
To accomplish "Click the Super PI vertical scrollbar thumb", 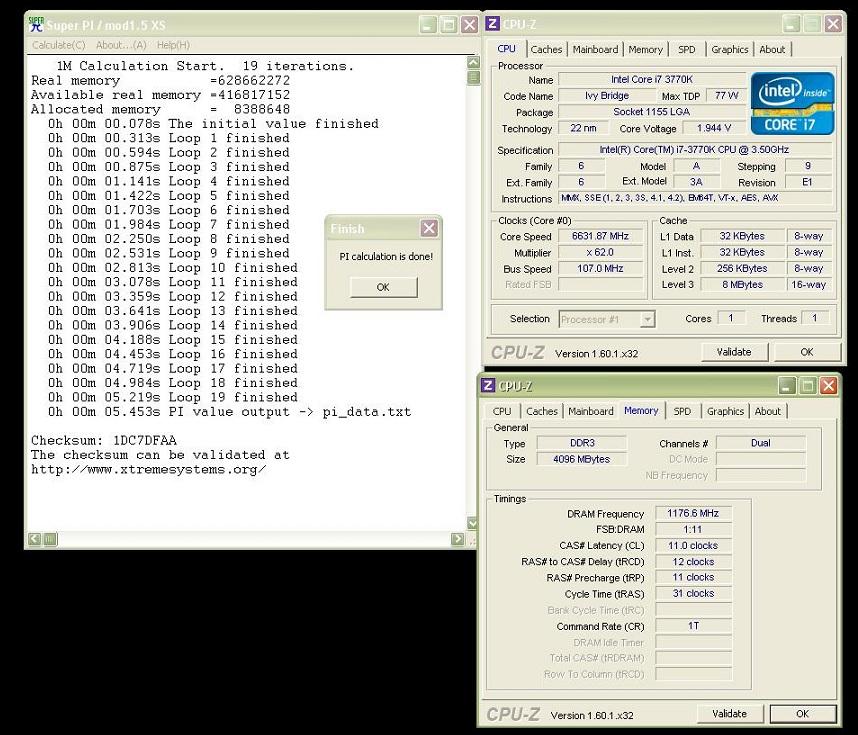I will 474,77.
